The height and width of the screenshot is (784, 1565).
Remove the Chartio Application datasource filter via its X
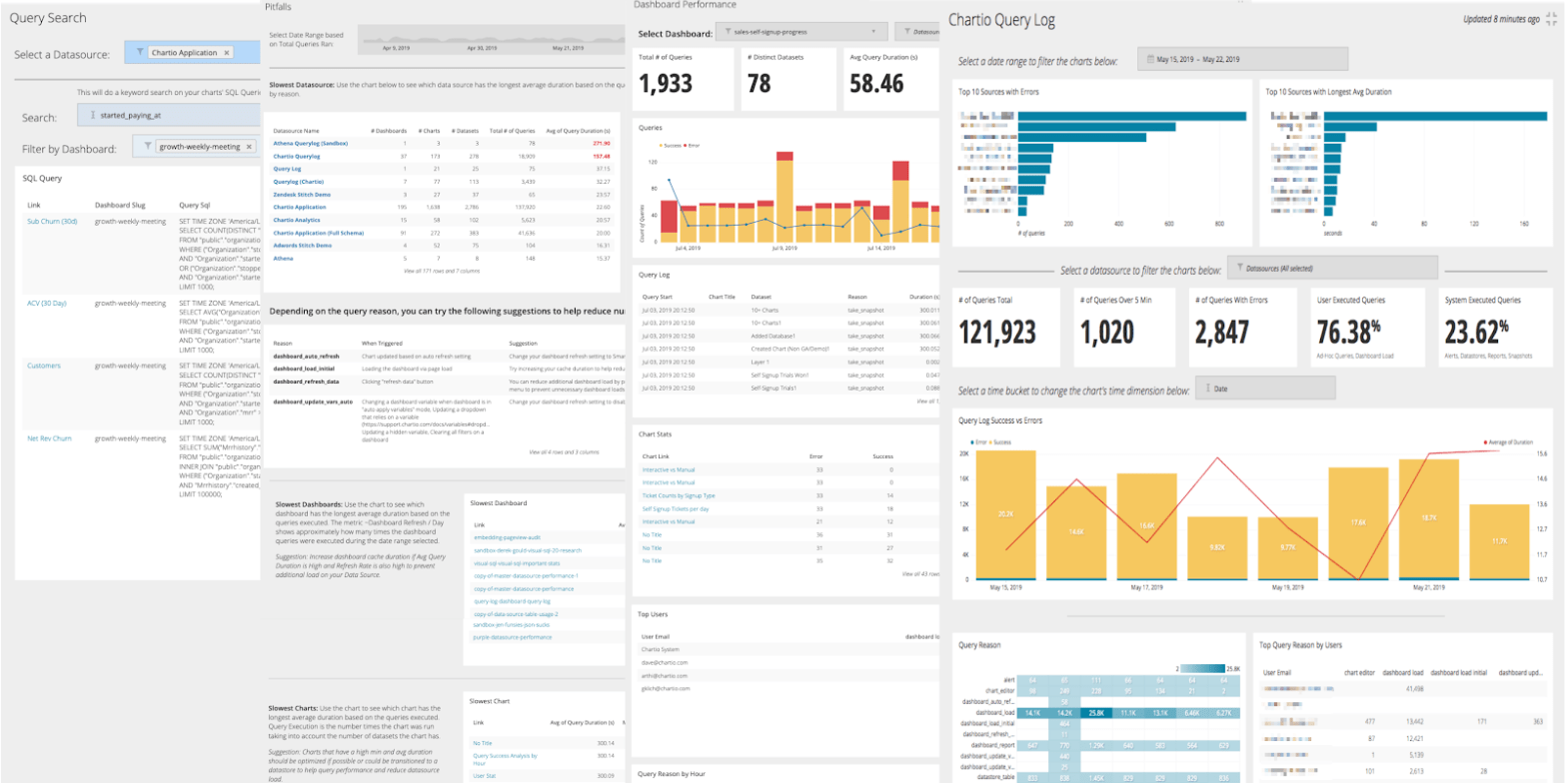(x=227, y=53)
